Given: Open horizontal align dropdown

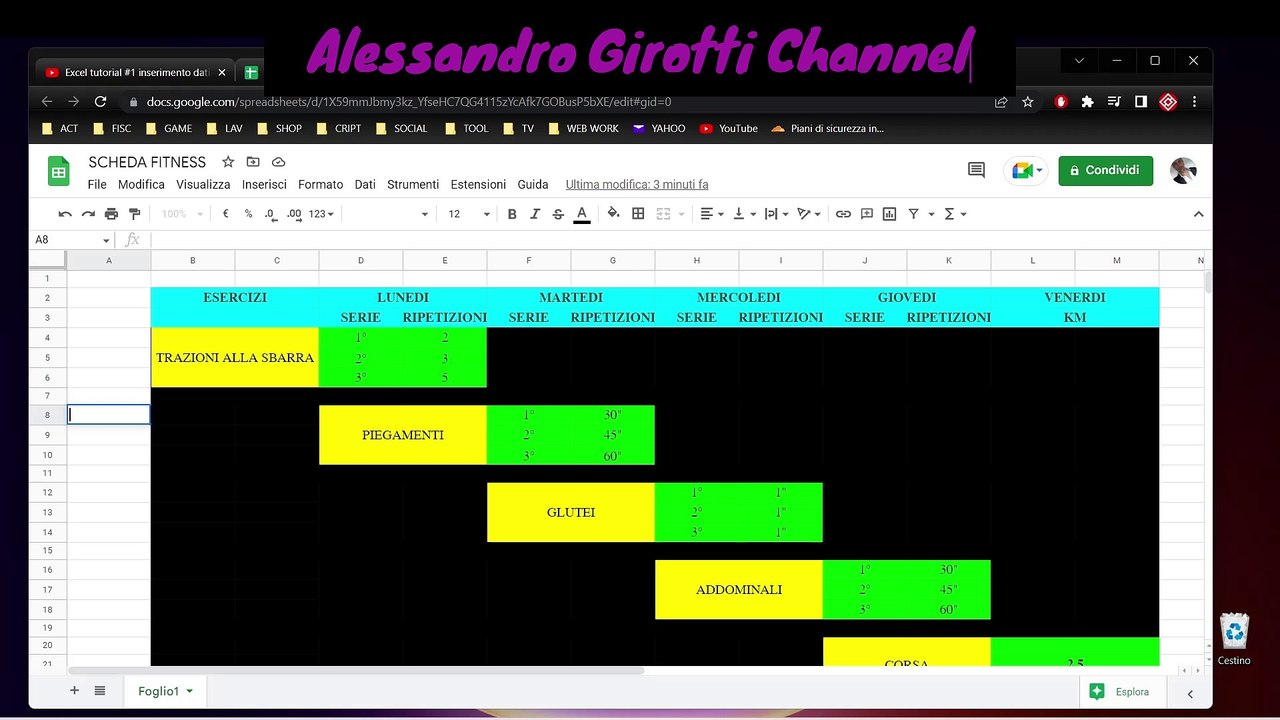Looking at the screenshot, I should 711,214.
